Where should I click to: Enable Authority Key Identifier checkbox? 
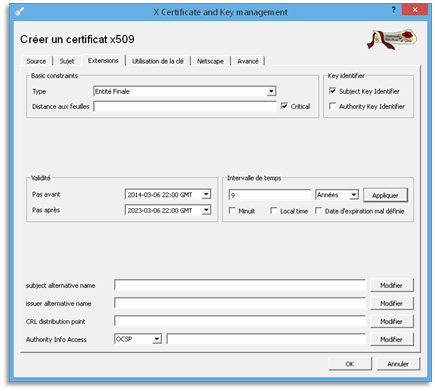(x=332, y=106)
